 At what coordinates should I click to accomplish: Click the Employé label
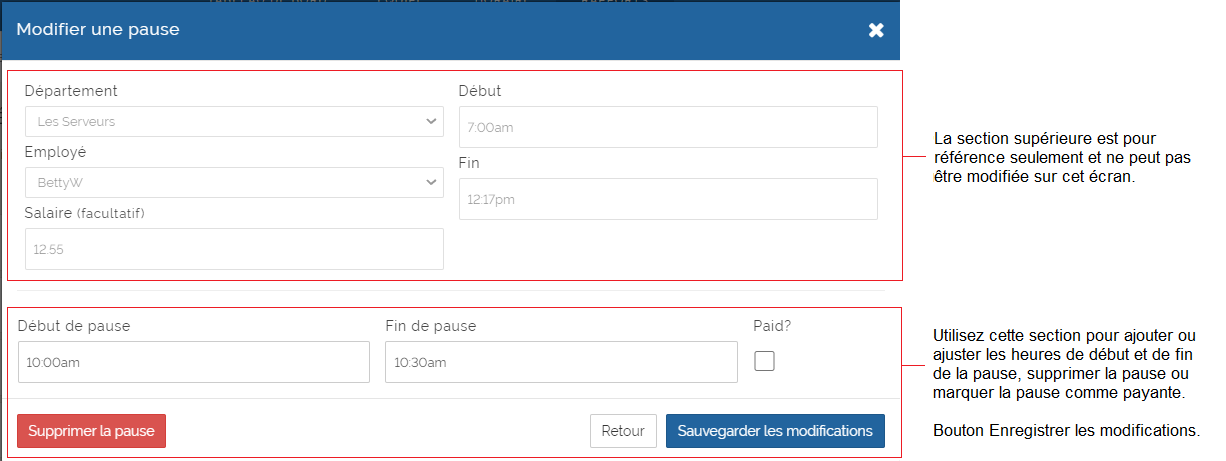[55, 152]
